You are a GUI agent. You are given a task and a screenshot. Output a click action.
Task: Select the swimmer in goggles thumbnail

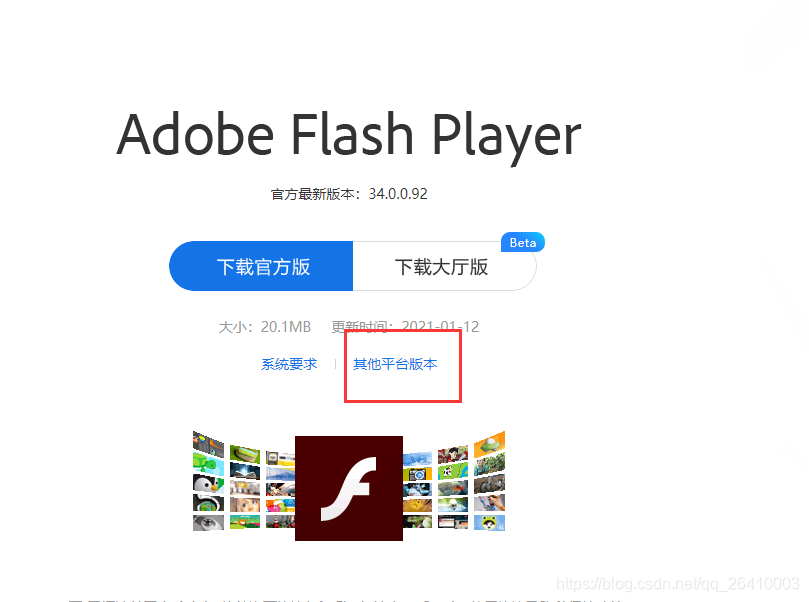[x=453, y=504]
